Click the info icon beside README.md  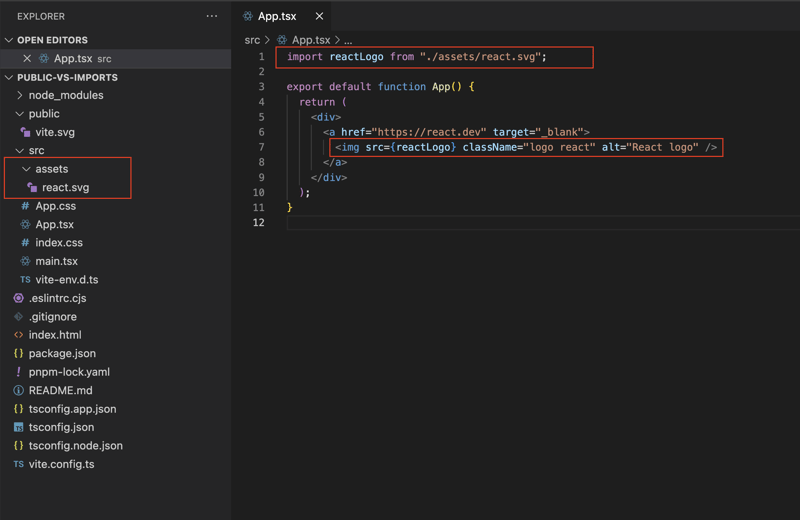click(18, 390)
